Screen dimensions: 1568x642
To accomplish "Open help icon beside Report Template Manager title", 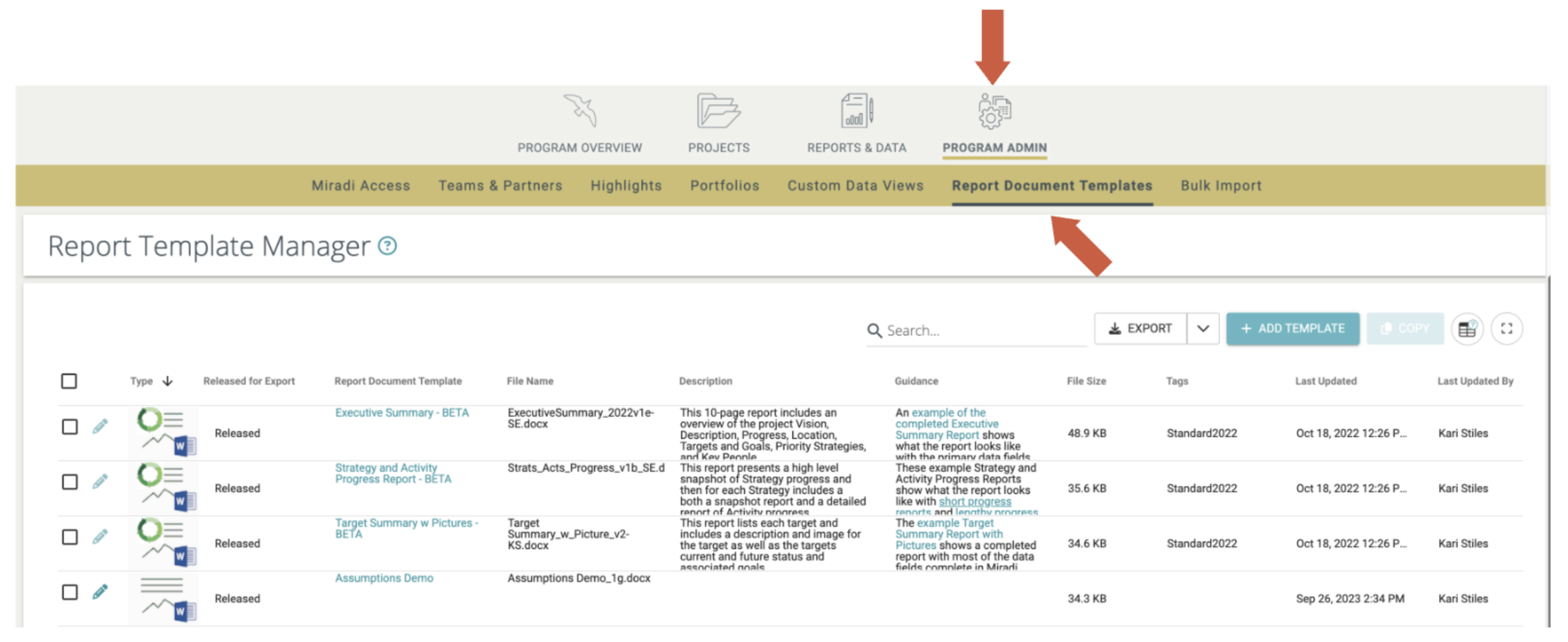I will [387, 247].
